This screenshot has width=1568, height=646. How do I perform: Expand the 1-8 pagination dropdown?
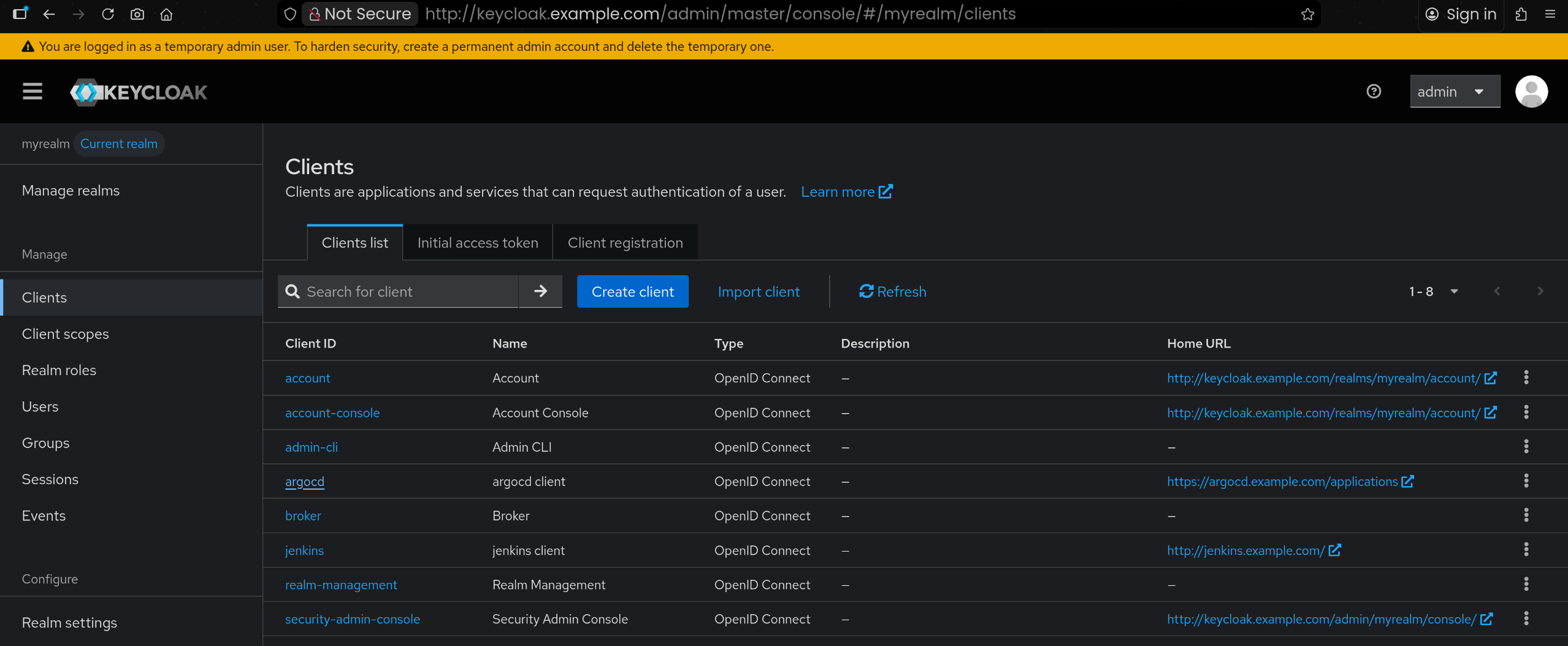pos(1433,291)
